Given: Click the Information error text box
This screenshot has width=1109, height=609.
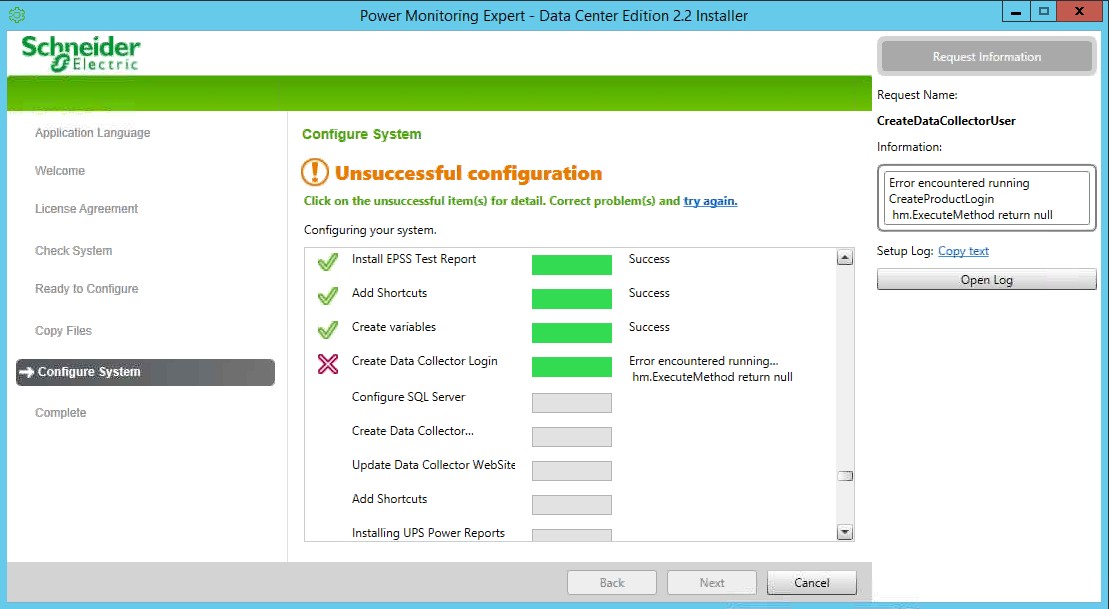Looking at the screenshot, I should coord(987,199).
